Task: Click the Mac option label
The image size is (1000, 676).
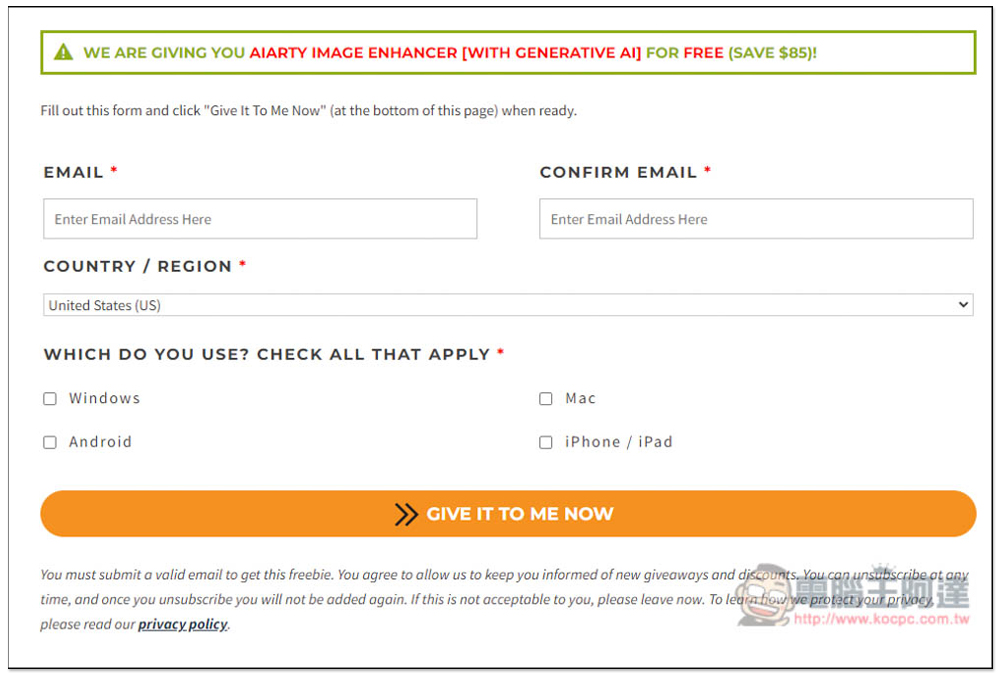Action: (x=580, y=398)
